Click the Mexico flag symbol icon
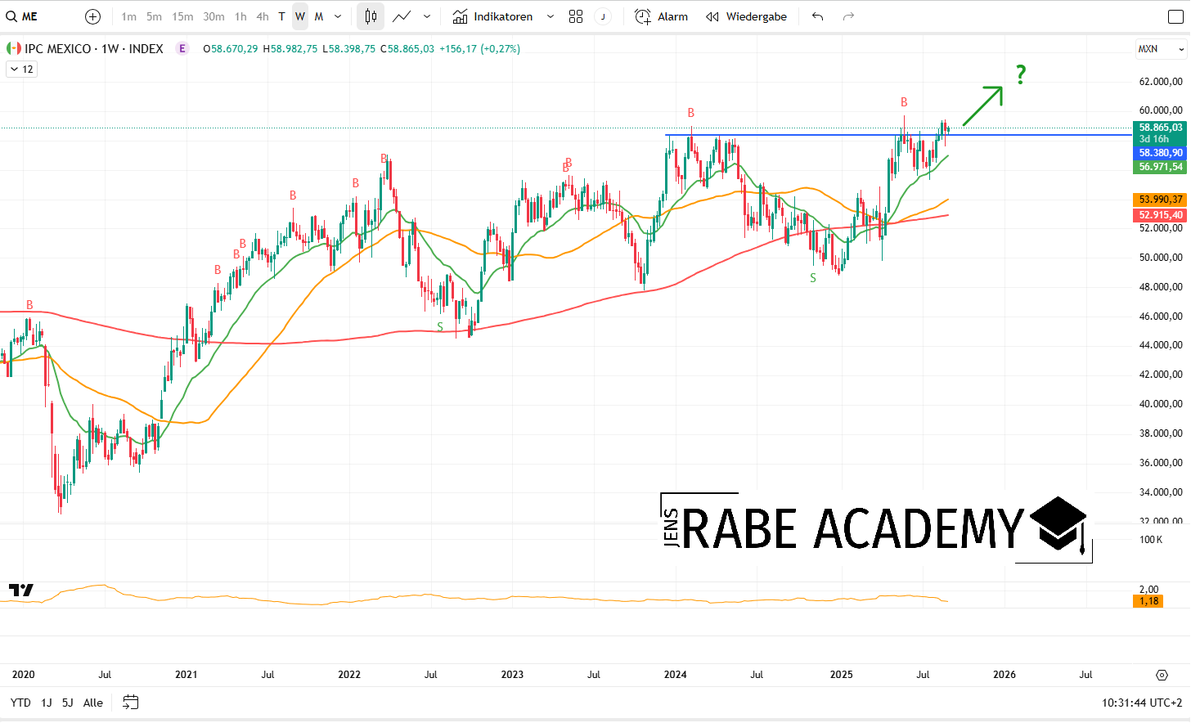 12,48
